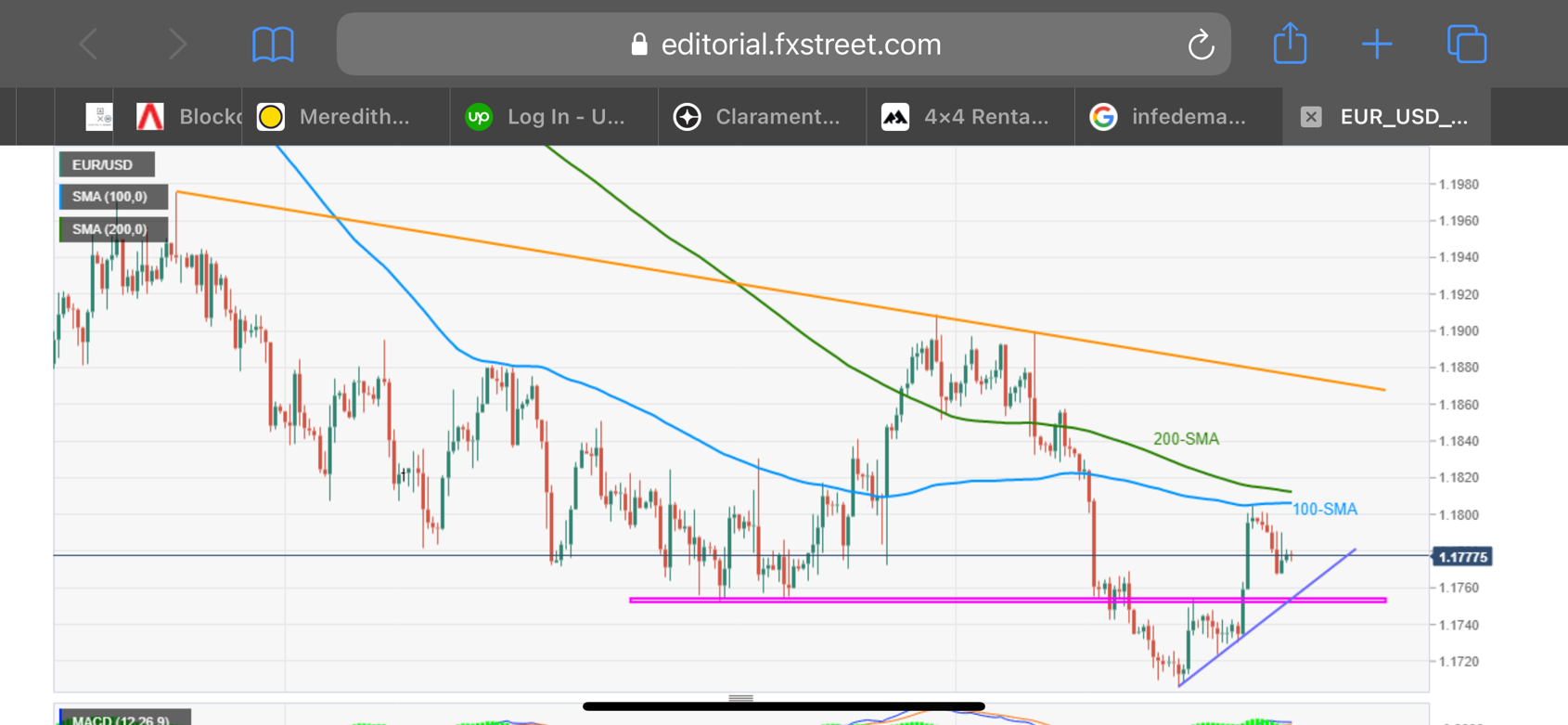Click the editorial.fxstreet.com address bar
The height and width of the screenshot is (725, 1568).
point(784,45)
